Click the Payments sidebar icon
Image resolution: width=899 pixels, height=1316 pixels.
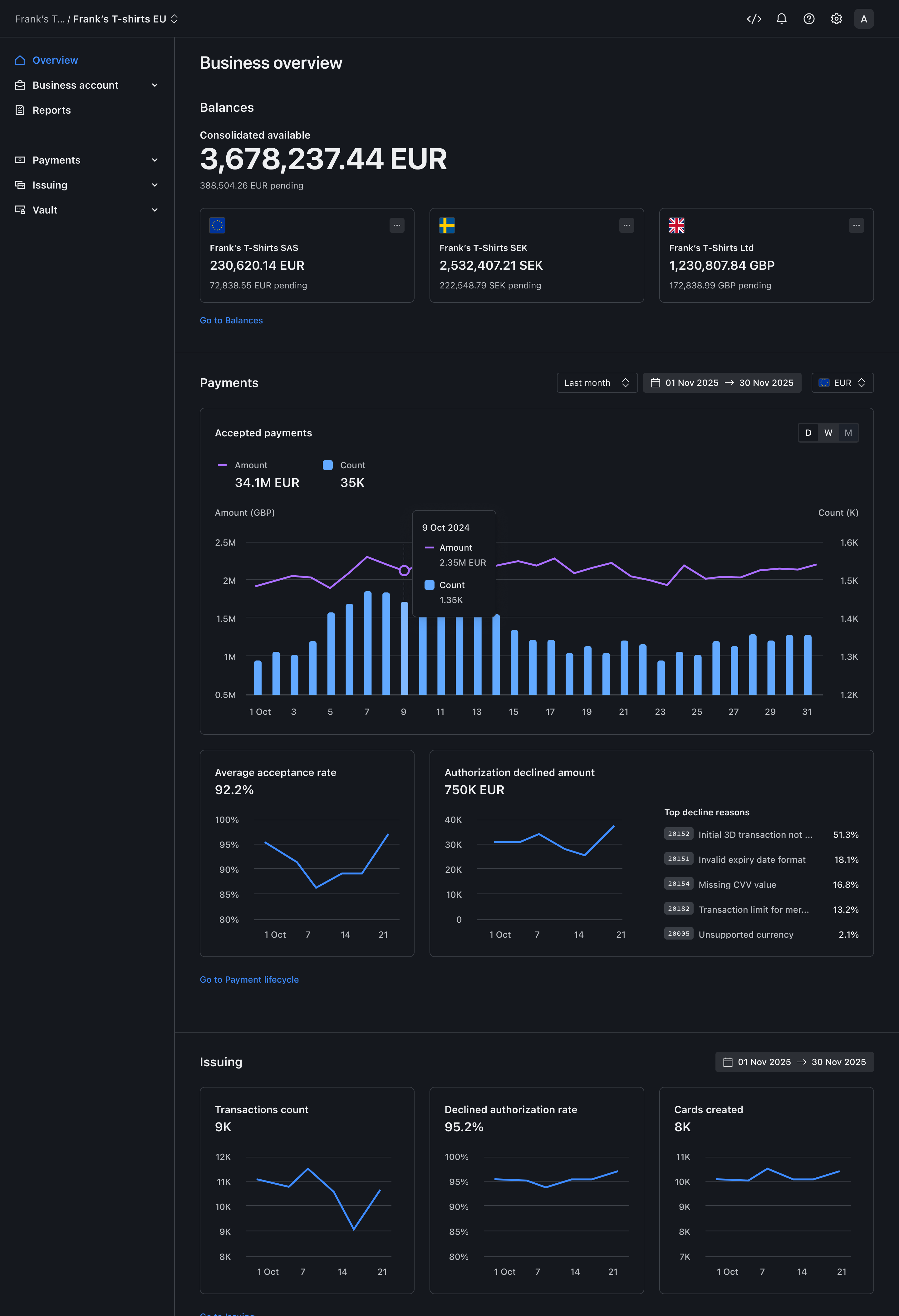click(20, 160)
